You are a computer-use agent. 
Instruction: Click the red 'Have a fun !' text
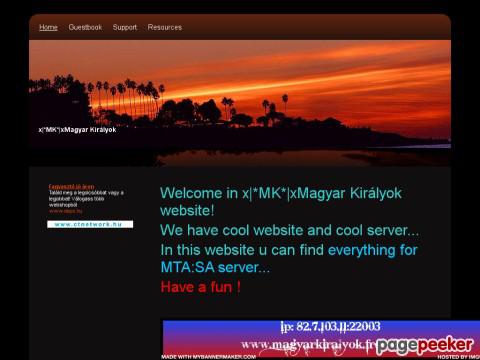201,287
